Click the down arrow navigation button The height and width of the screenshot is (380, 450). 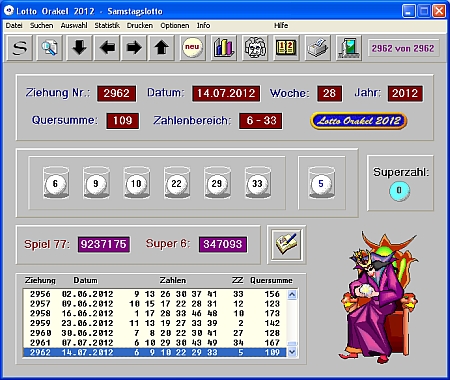tap(79, 48)
